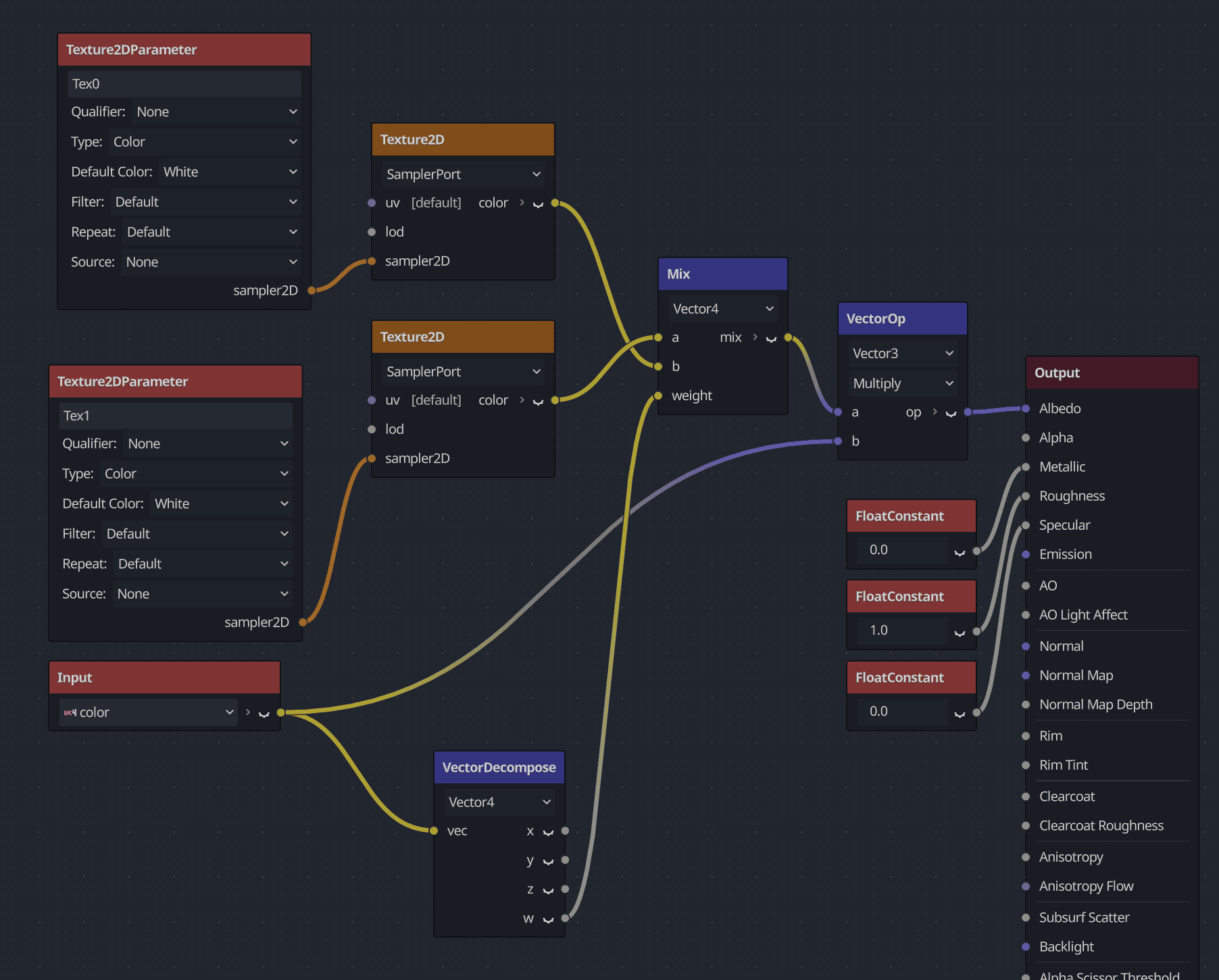
Task: Open the Input node's color dropdown
Action: [148, 712]
